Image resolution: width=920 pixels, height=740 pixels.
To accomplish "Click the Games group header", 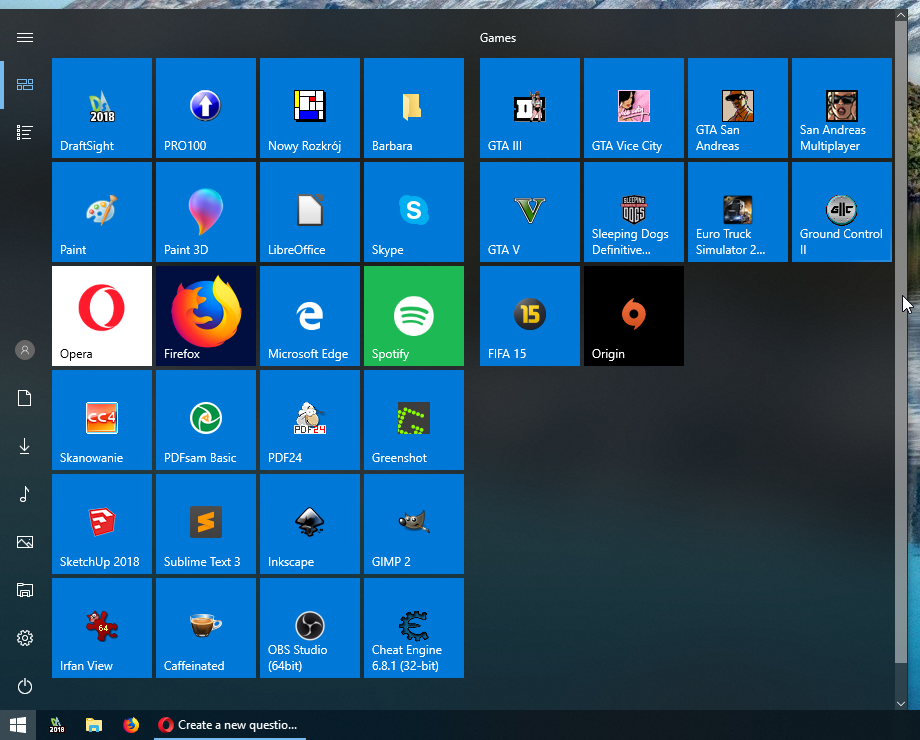I will (x=498, y=38).
